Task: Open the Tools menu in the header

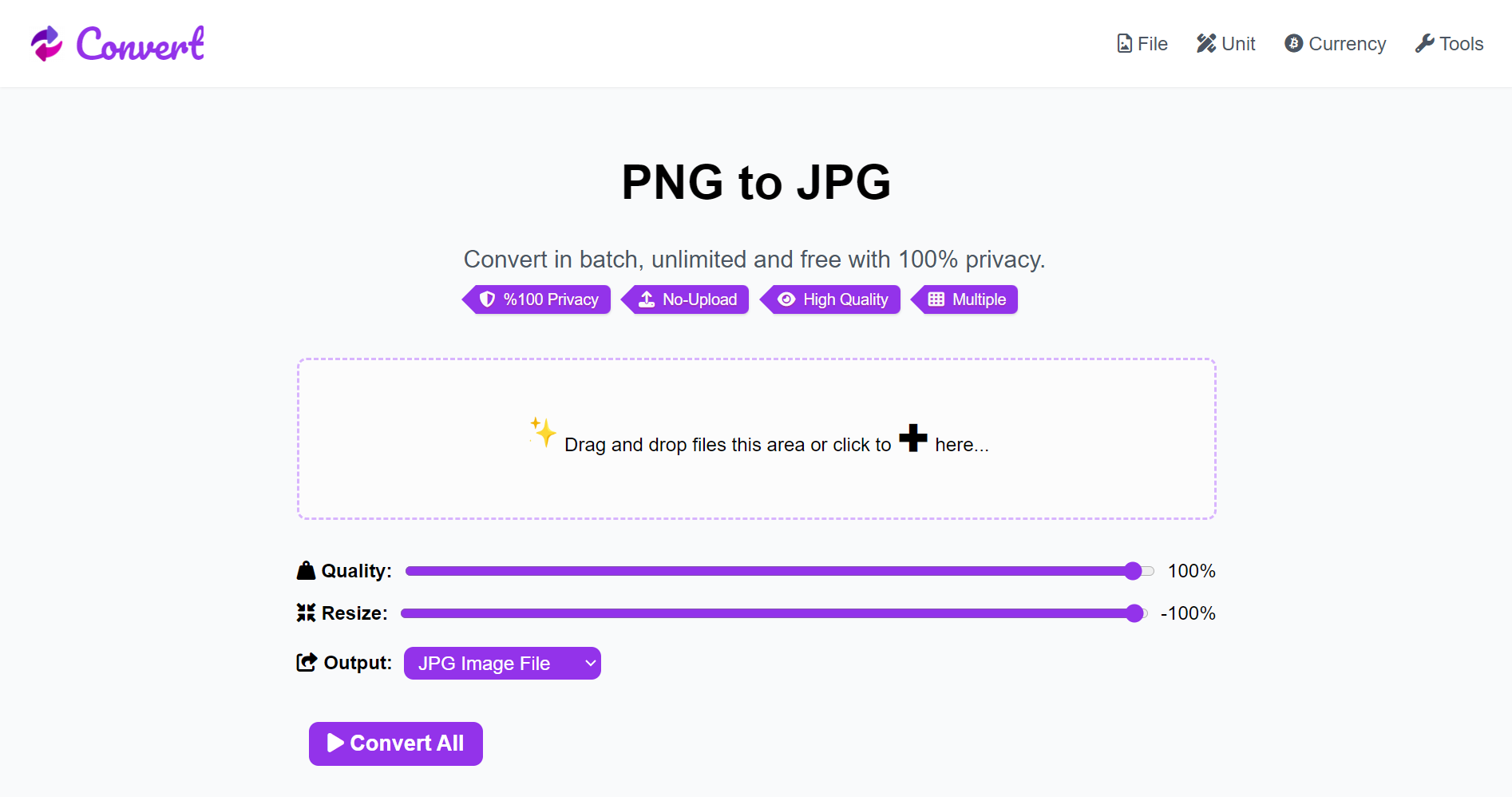Action: (1449, 43)
